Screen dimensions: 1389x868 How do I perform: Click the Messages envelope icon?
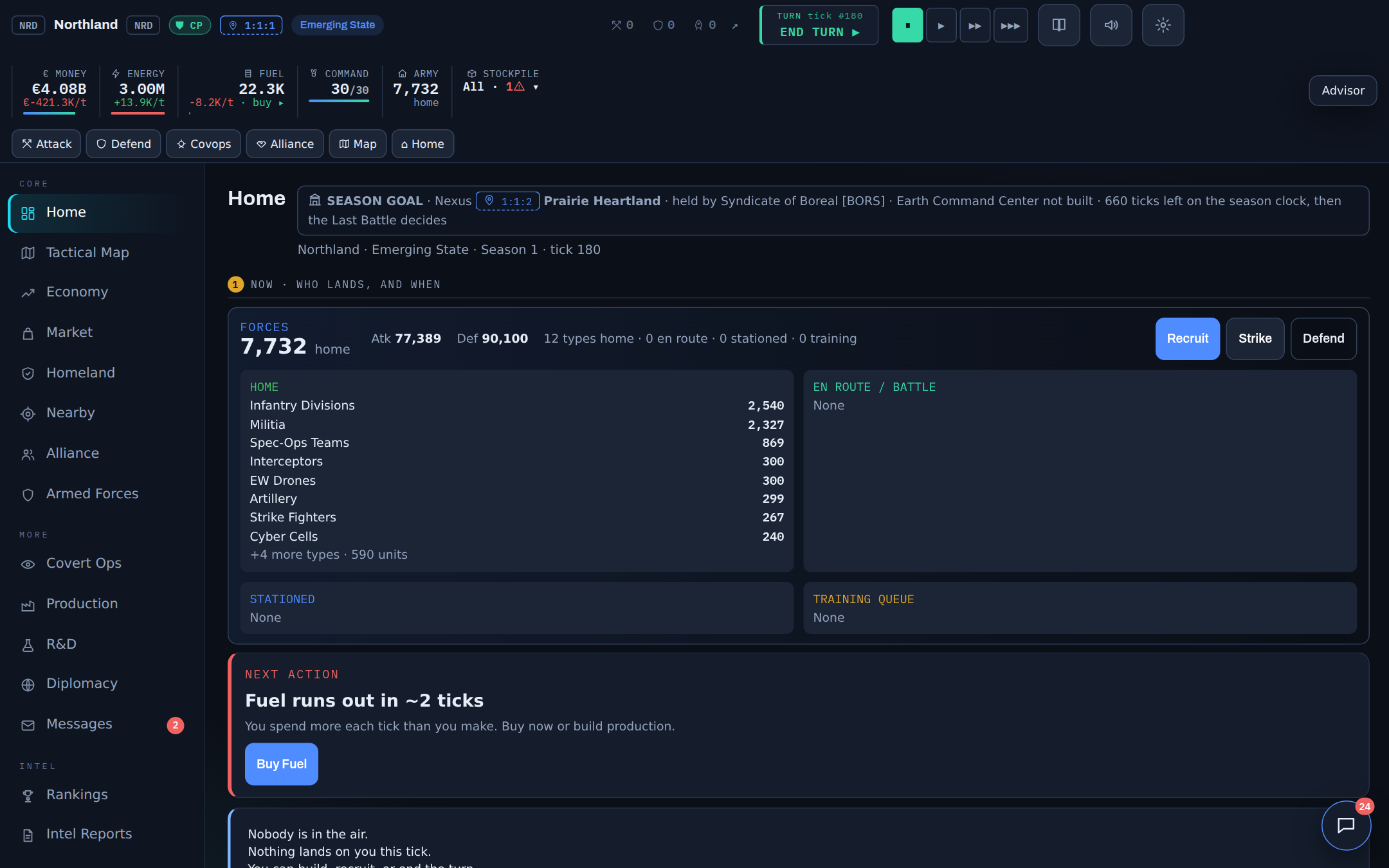(x=28, y=725)
